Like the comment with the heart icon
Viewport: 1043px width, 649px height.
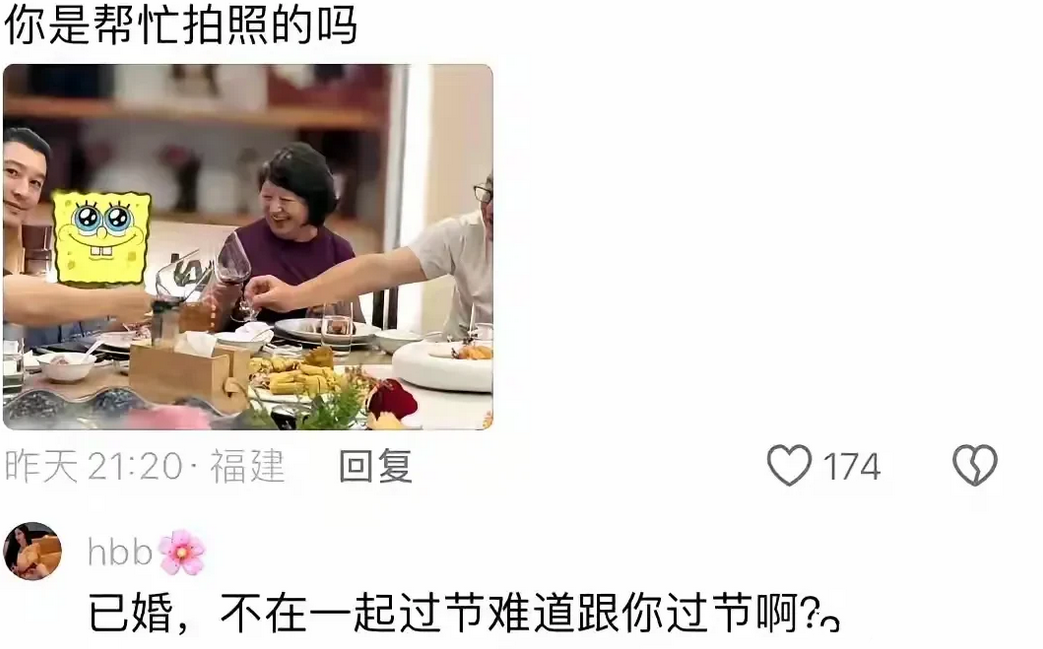[789, 465]
